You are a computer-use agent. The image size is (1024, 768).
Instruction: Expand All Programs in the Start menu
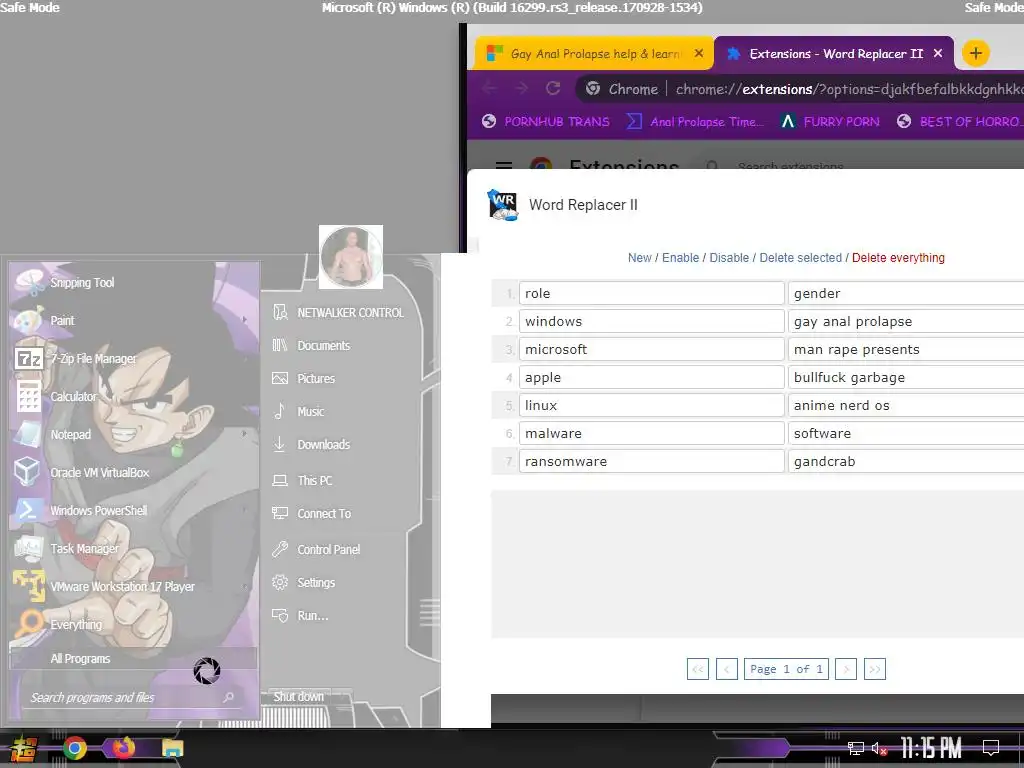tap(133, 659)
